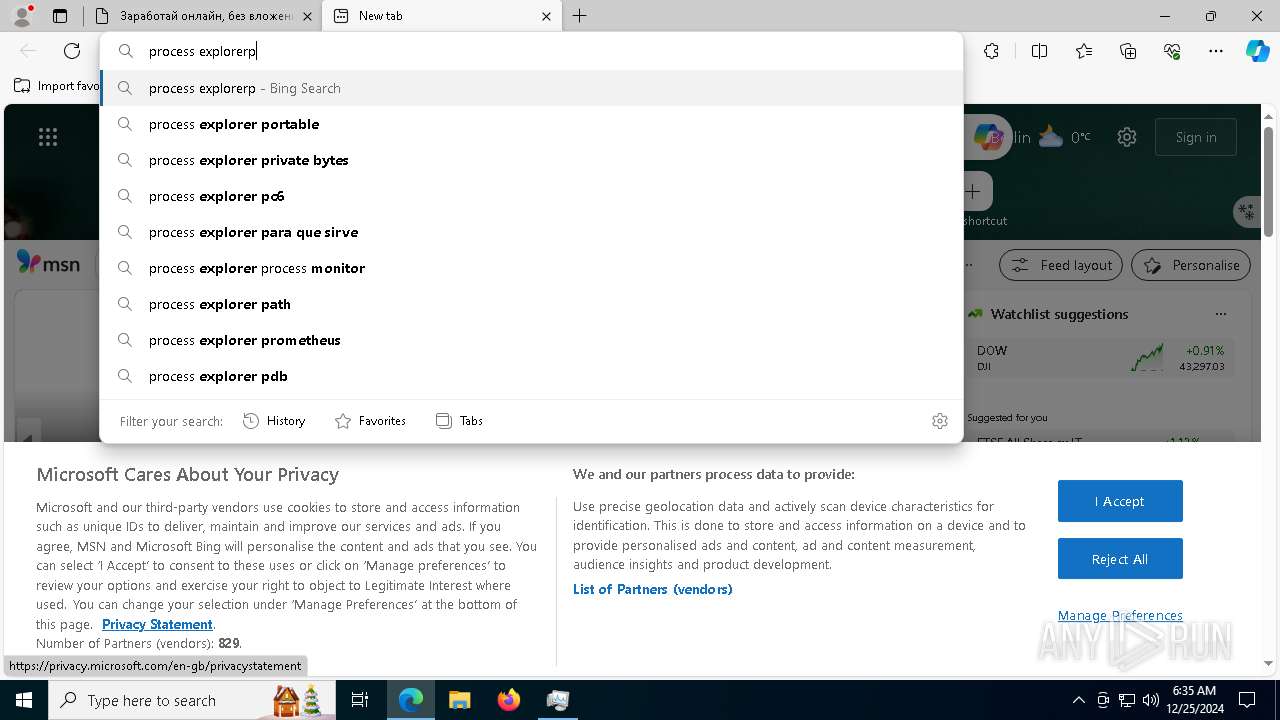Viewport: 1280px width, 720px height.
Task: Show hidden system tray icons
Action: click(x=1078, y=700)
